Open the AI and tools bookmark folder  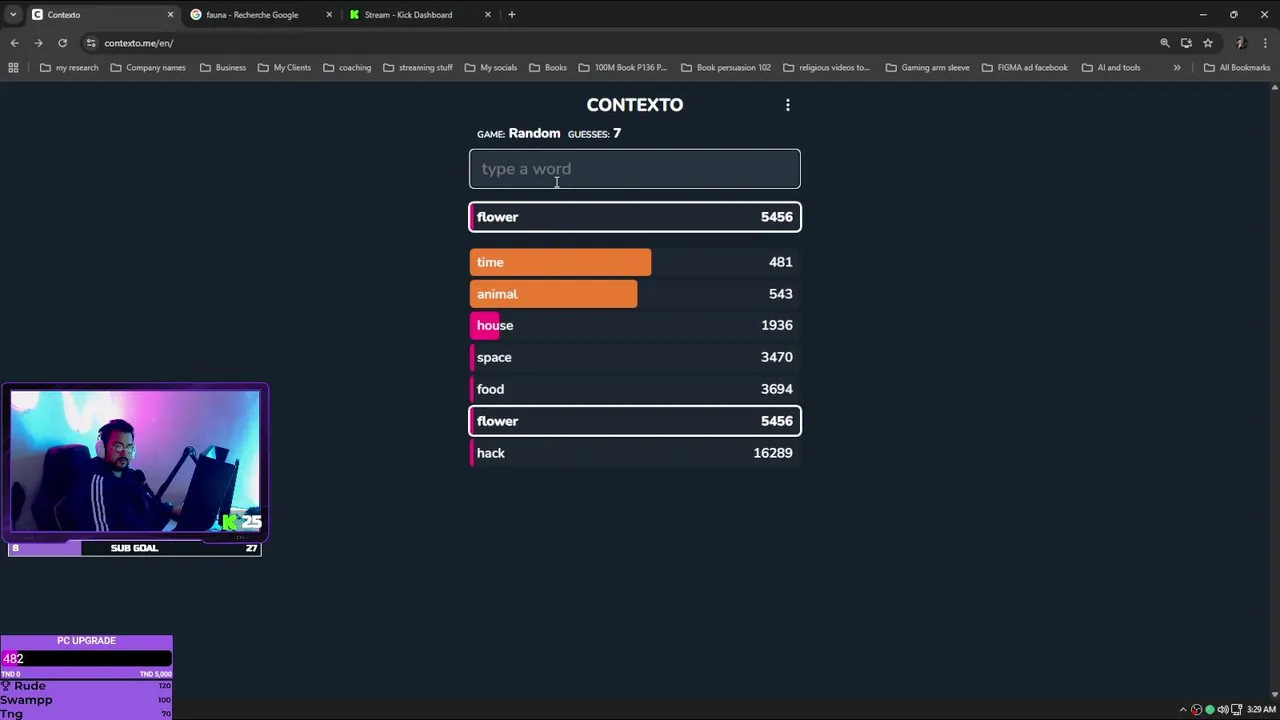pyautogui.click(x=1110, y=68)
